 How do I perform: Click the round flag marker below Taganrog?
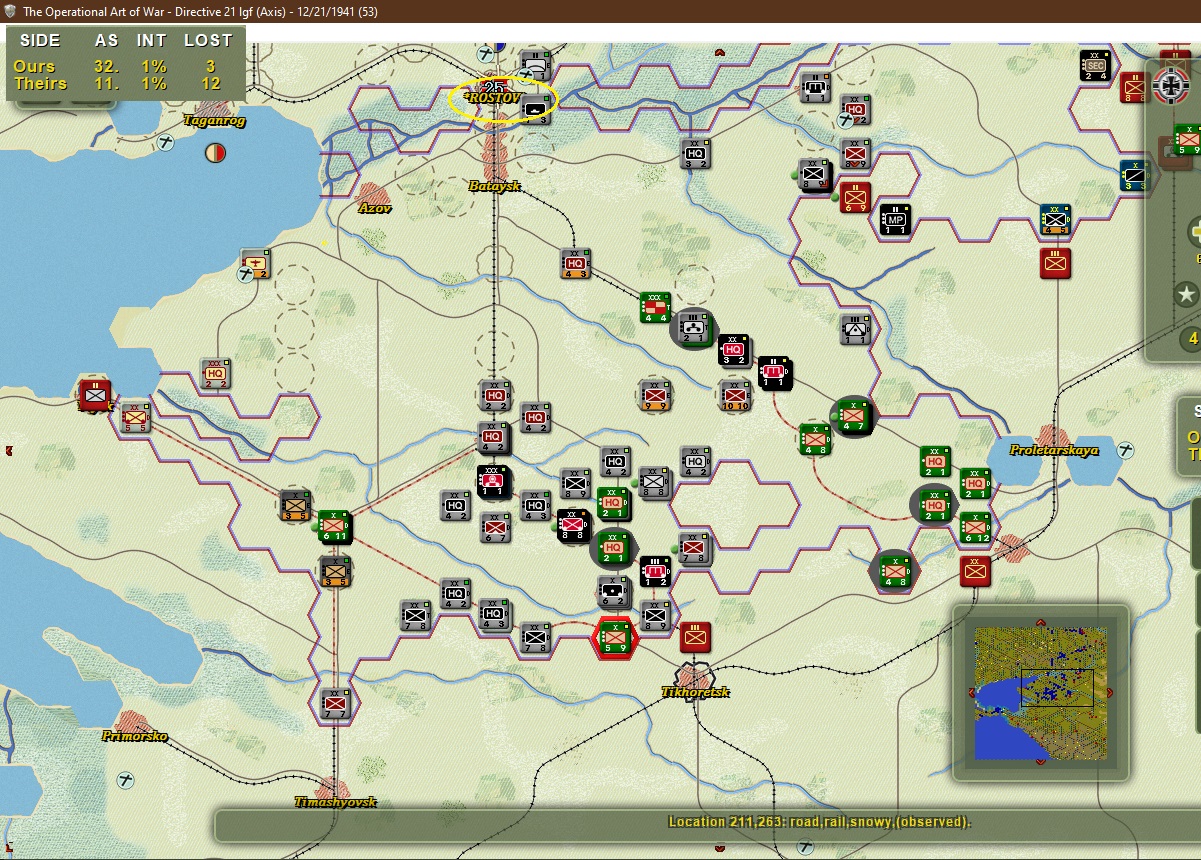coord(215,153)
